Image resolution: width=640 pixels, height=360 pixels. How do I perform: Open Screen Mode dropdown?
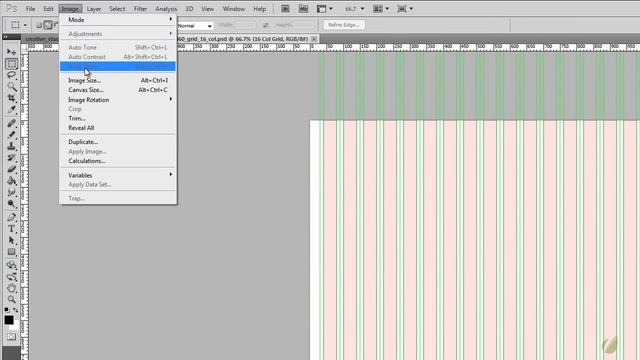[405, 9]
